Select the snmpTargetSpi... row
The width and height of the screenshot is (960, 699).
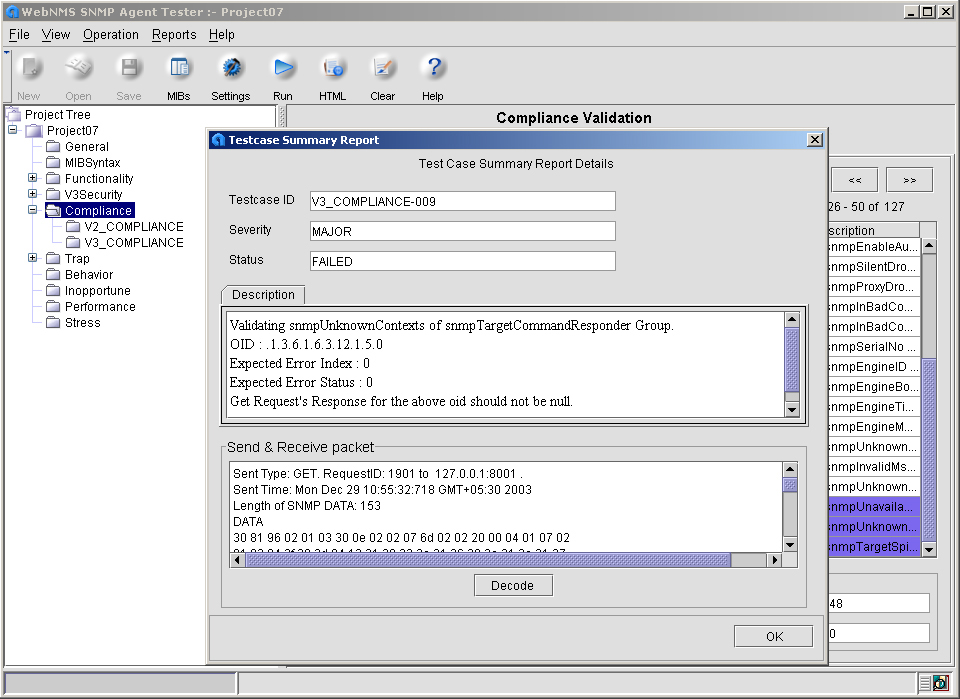tap(874, 547)
